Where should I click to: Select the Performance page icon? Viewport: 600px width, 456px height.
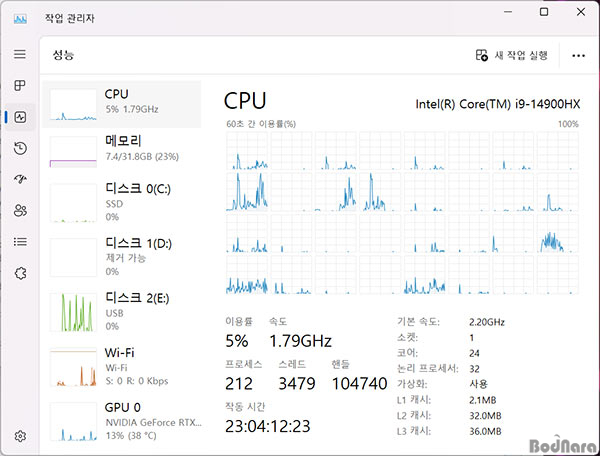(x=20, y=117)
